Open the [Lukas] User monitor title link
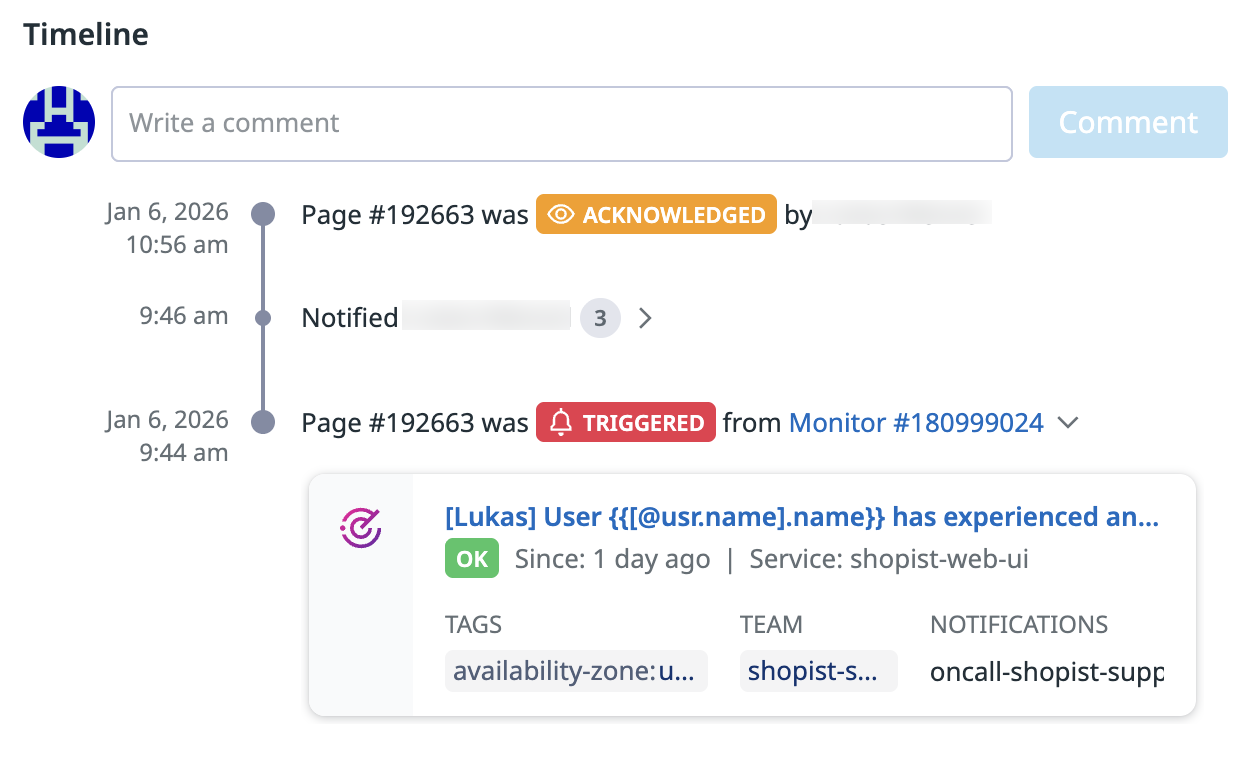Image resolution: width=1254 pixels, height=760 pixels. tap(801, 517)
